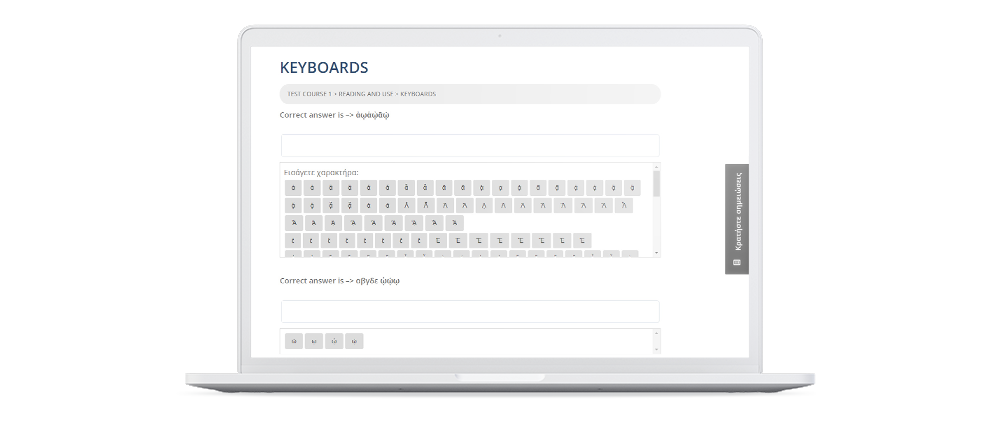Click the KEYBOARDS page heading
The width and height of the screenshot is (1000, 421).
324,68
